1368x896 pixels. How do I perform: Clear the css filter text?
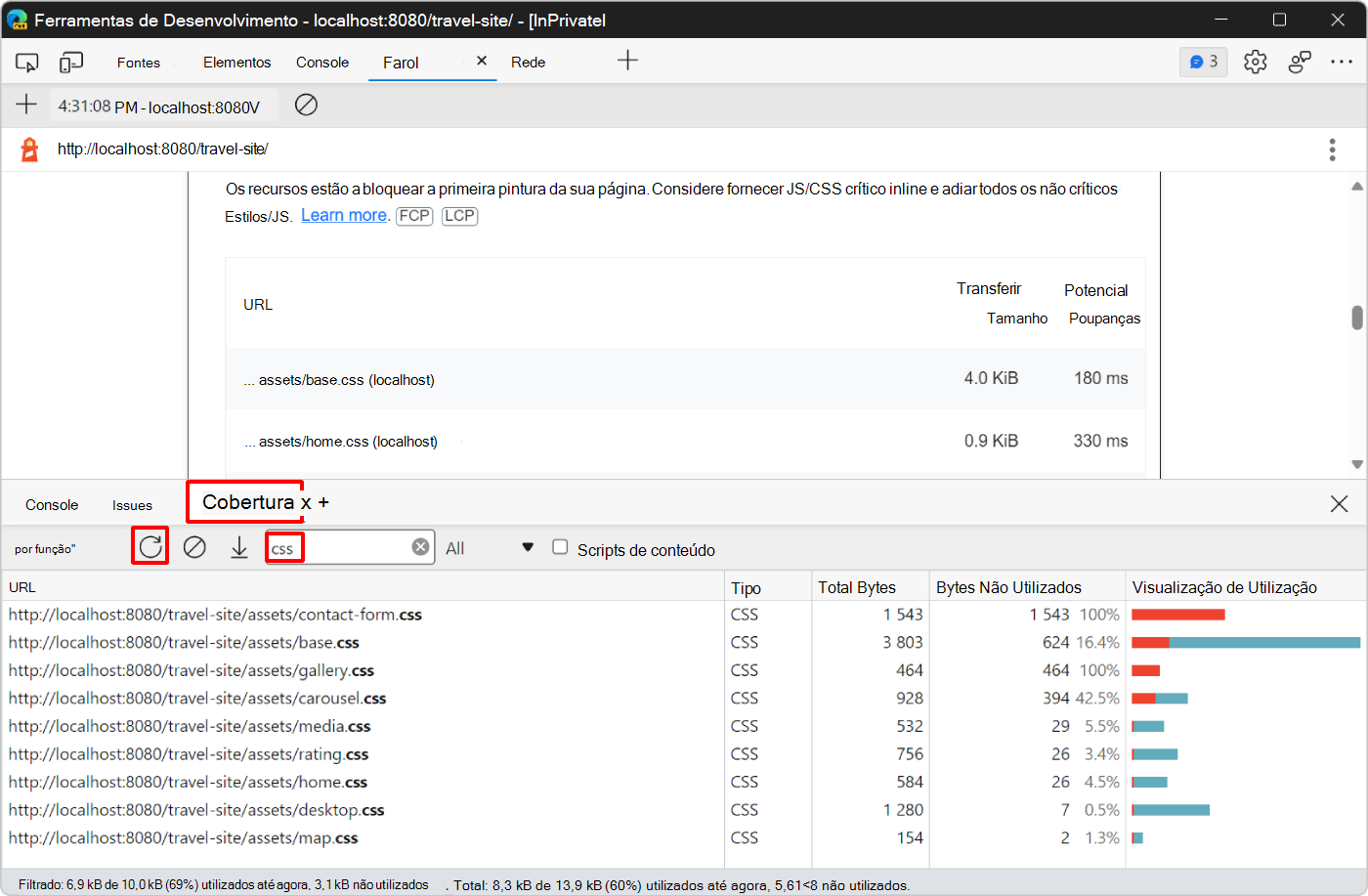420,547
